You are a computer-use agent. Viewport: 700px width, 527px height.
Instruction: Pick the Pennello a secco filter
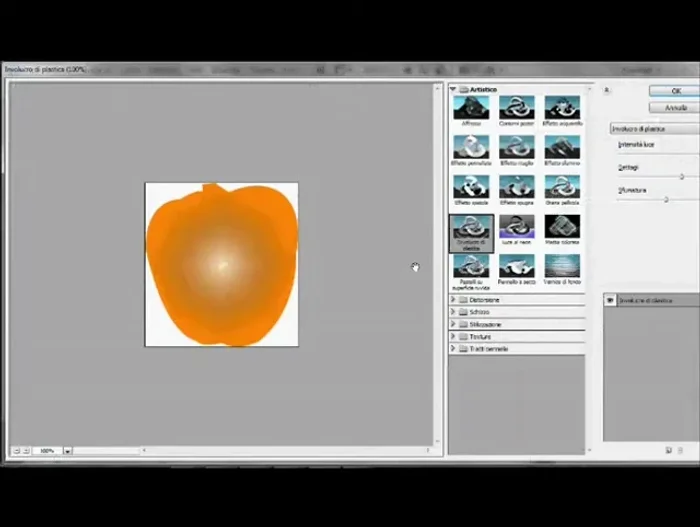[516, 266]
